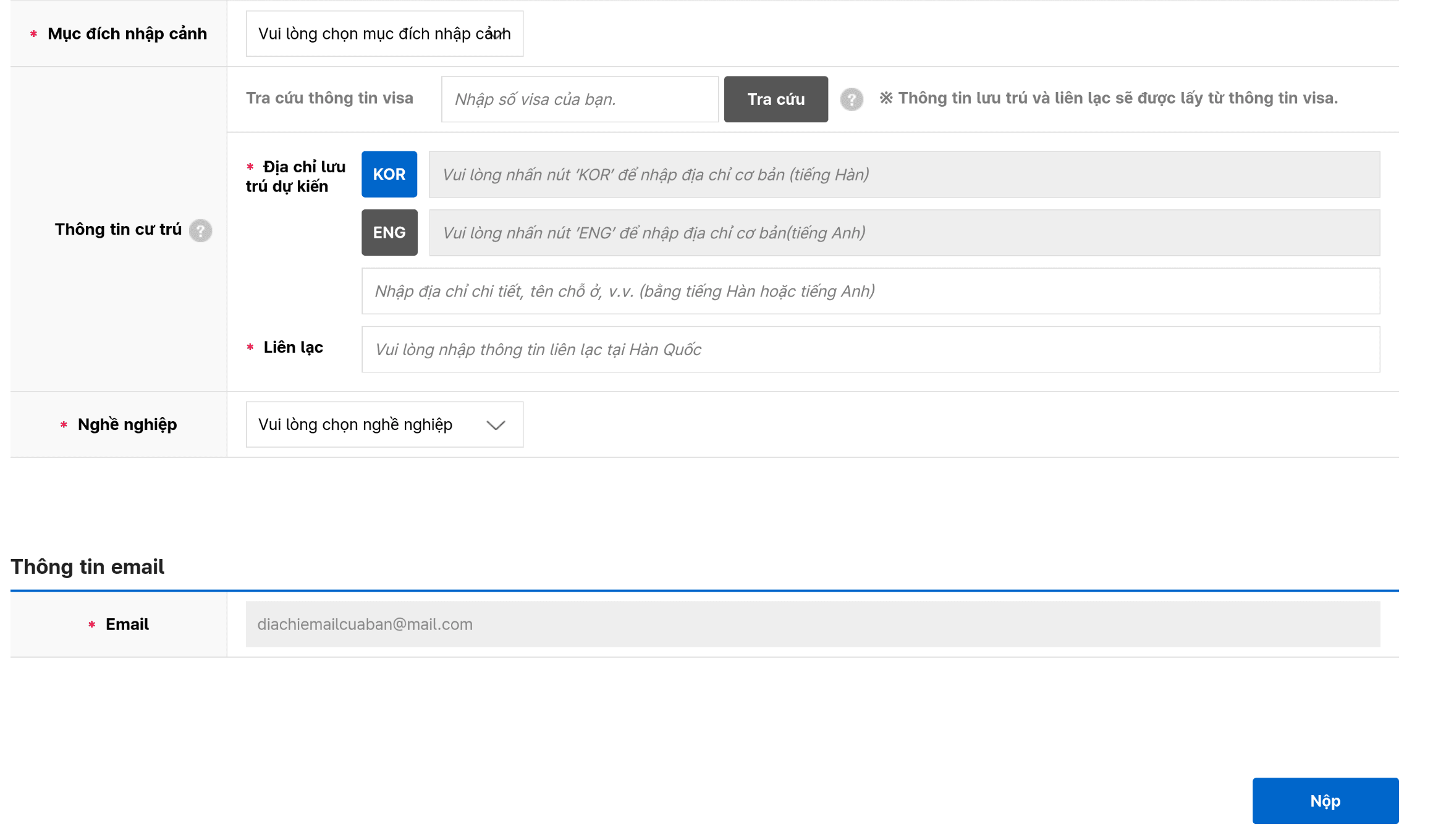Click the Tra cứu thông tin visa label
This screenshot has height=840, width=1433.
(329, 98)
